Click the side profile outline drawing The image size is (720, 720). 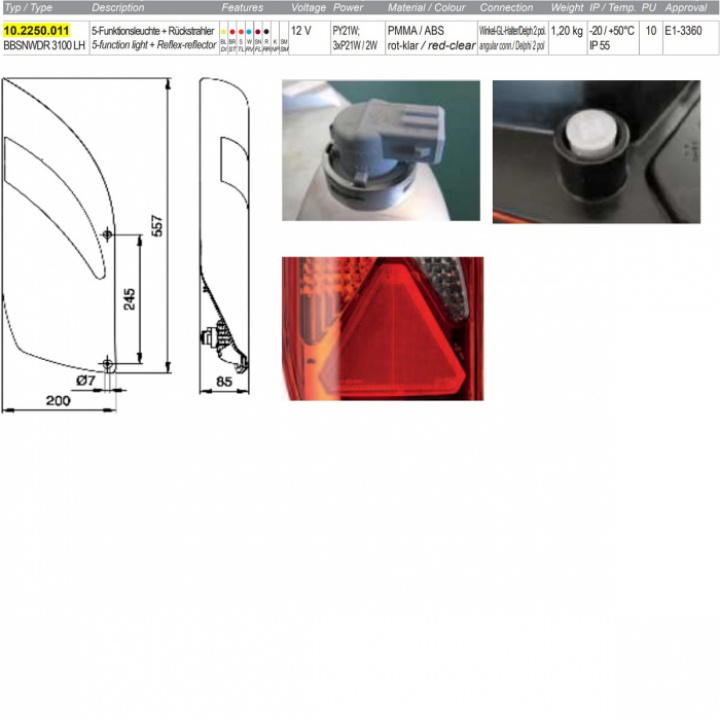click(224, 230)
